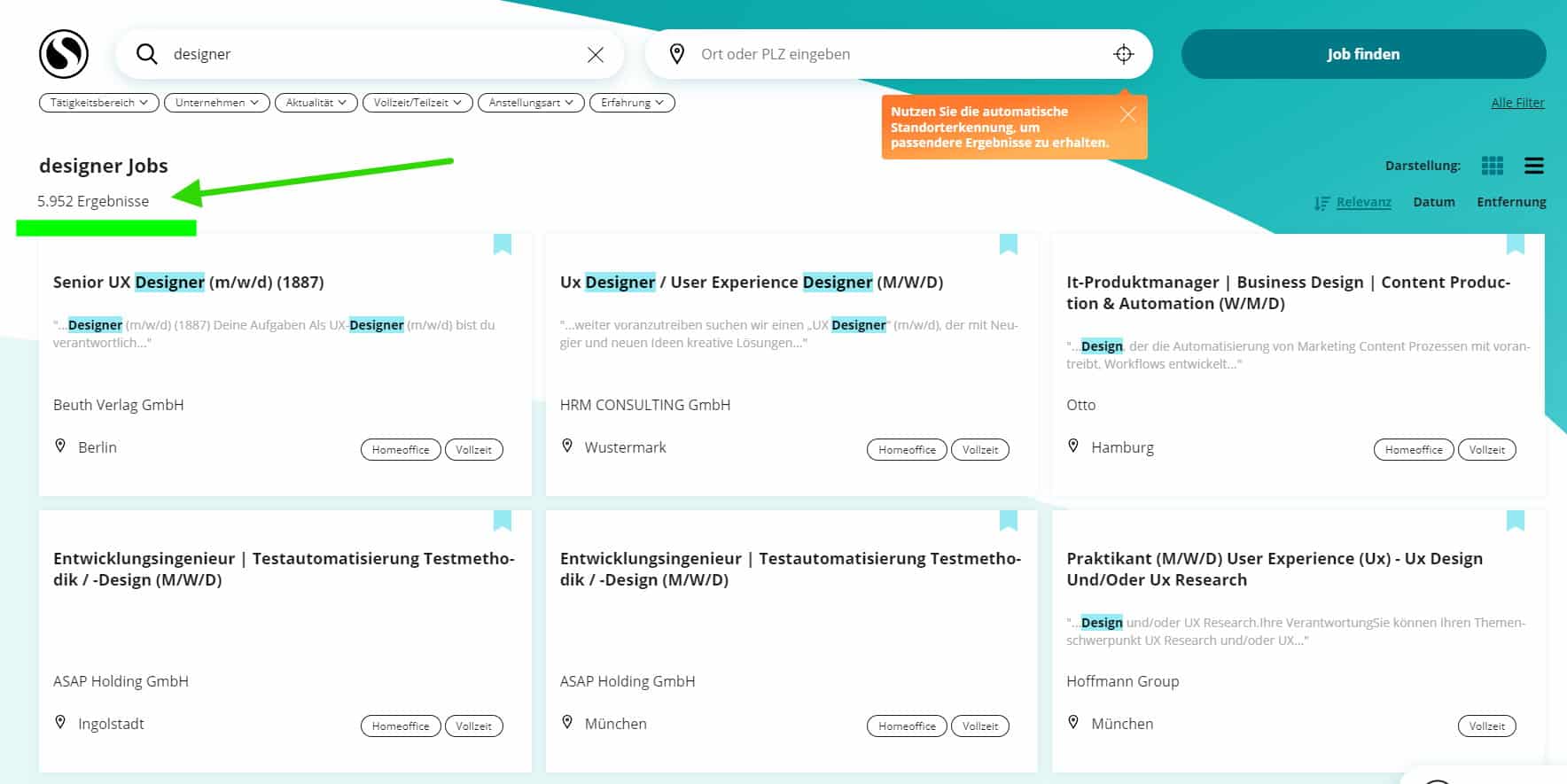Click the Hoffmann Group company name
1567x784 pixels.
pos(1123,681)
